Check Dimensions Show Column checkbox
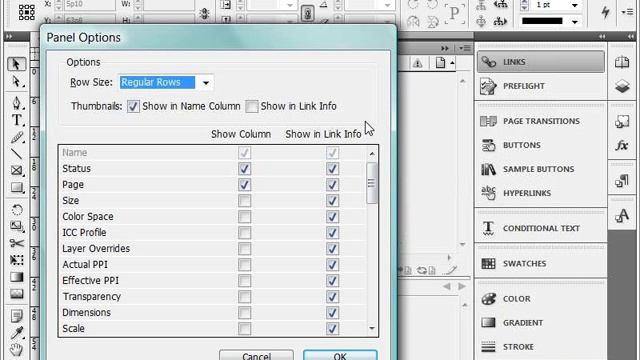The height and width of the screenshot is (360, 640). (244, 313)
